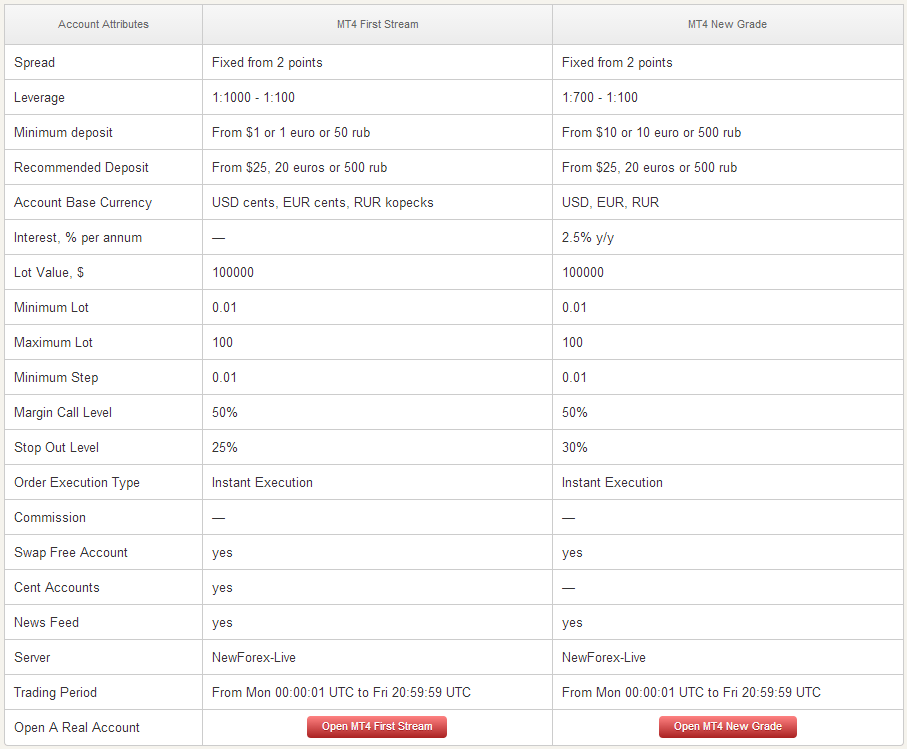Select the Trading Period row label
The height and width of the screenshot is (749, 907).
[54, 692]
